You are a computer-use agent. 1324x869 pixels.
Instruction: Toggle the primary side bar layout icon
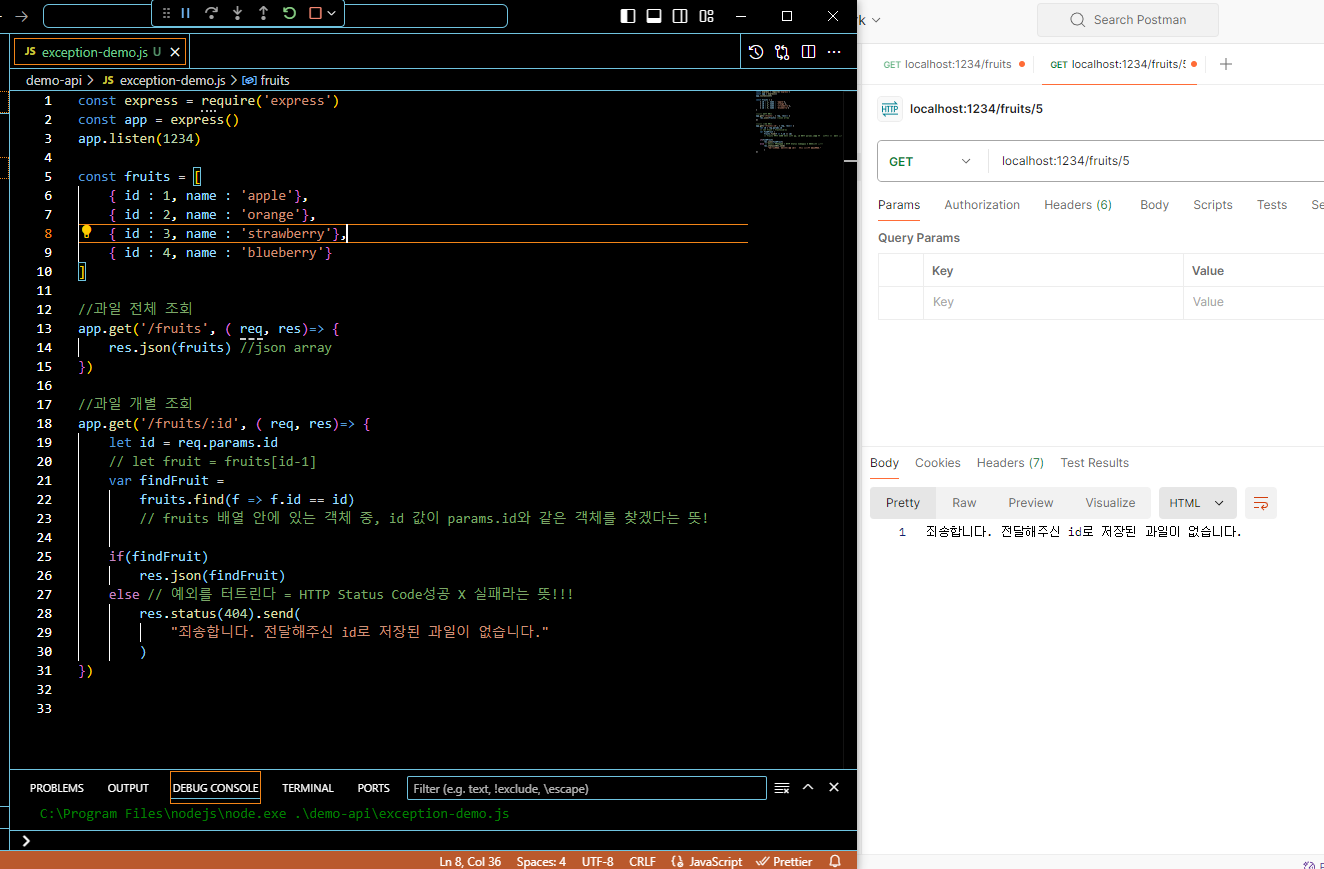pyautogui.click(x=628, y=16)
